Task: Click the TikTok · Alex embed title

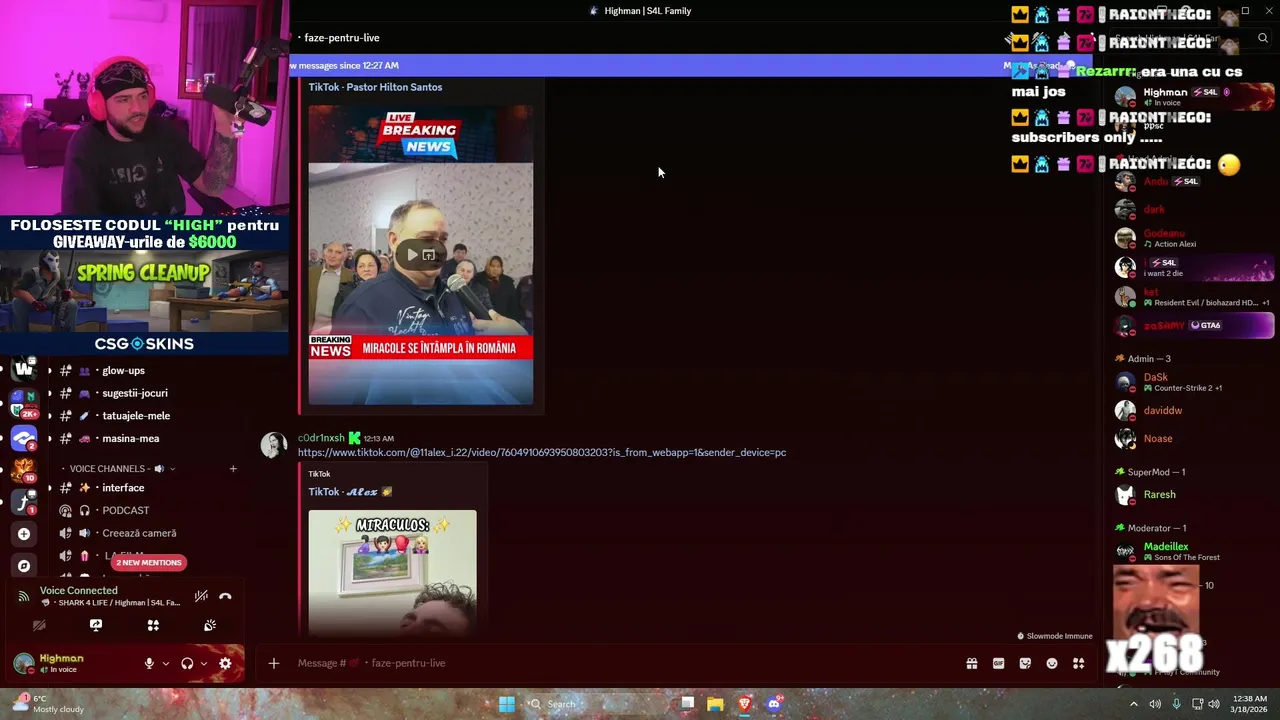Action: pyautogui.click(x=350, y=492)
